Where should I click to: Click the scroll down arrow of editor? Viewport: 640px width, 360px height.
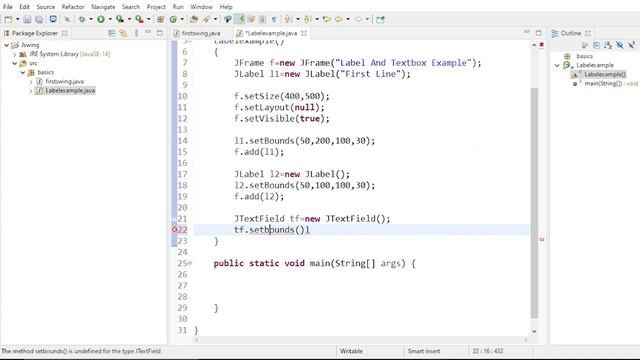point(534,331)
